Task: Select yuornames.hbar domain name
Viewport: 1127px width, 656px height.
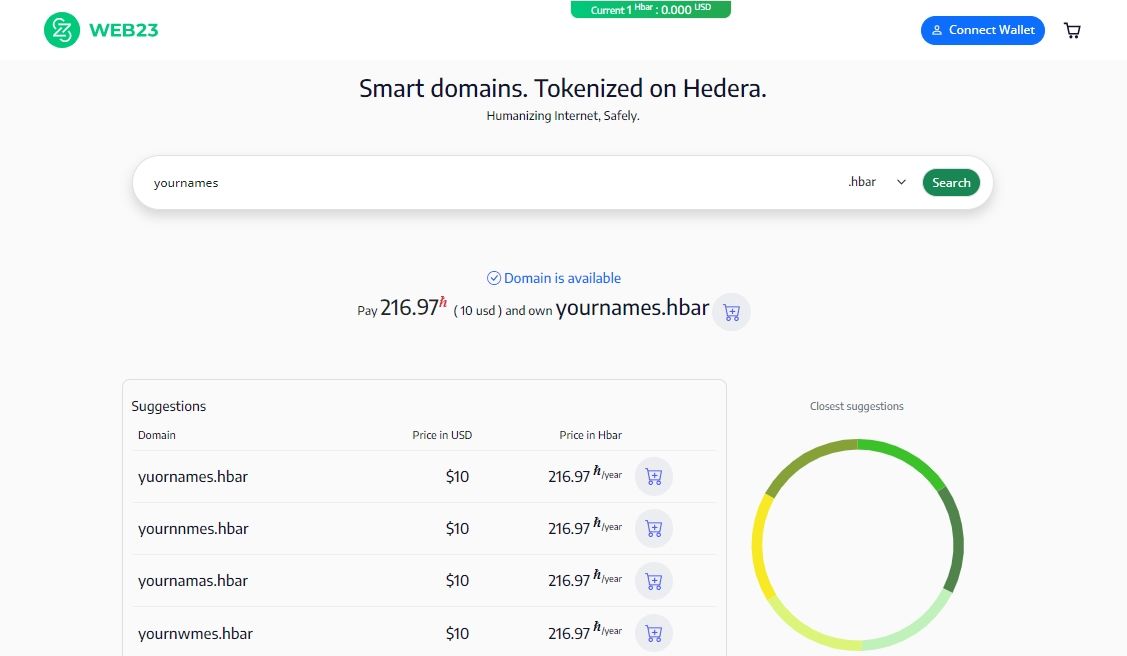Action: coord(193,476)
